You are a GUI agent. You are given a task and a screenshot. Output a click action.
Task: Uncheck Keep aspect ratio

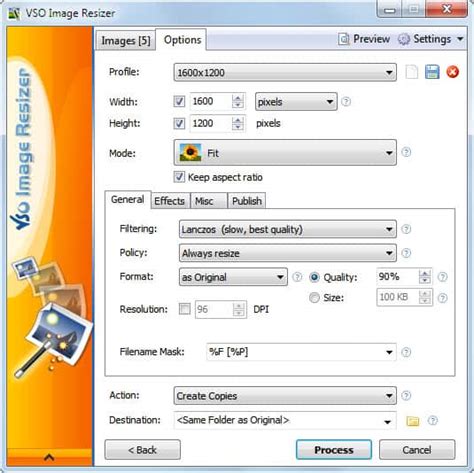(179, 177)
